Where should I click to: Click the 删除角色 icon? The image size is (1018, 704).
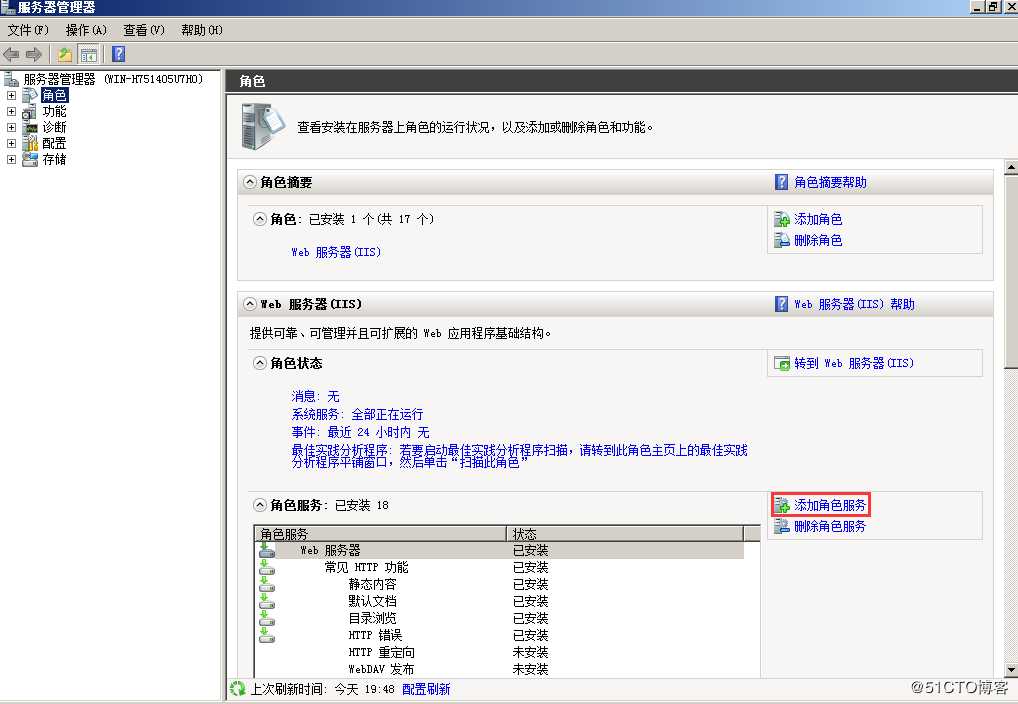[782, 240]
